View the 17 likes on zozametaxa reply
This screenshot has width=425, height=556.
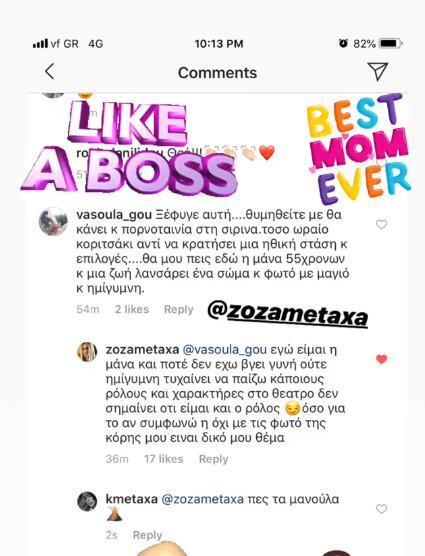click(163, 459)
